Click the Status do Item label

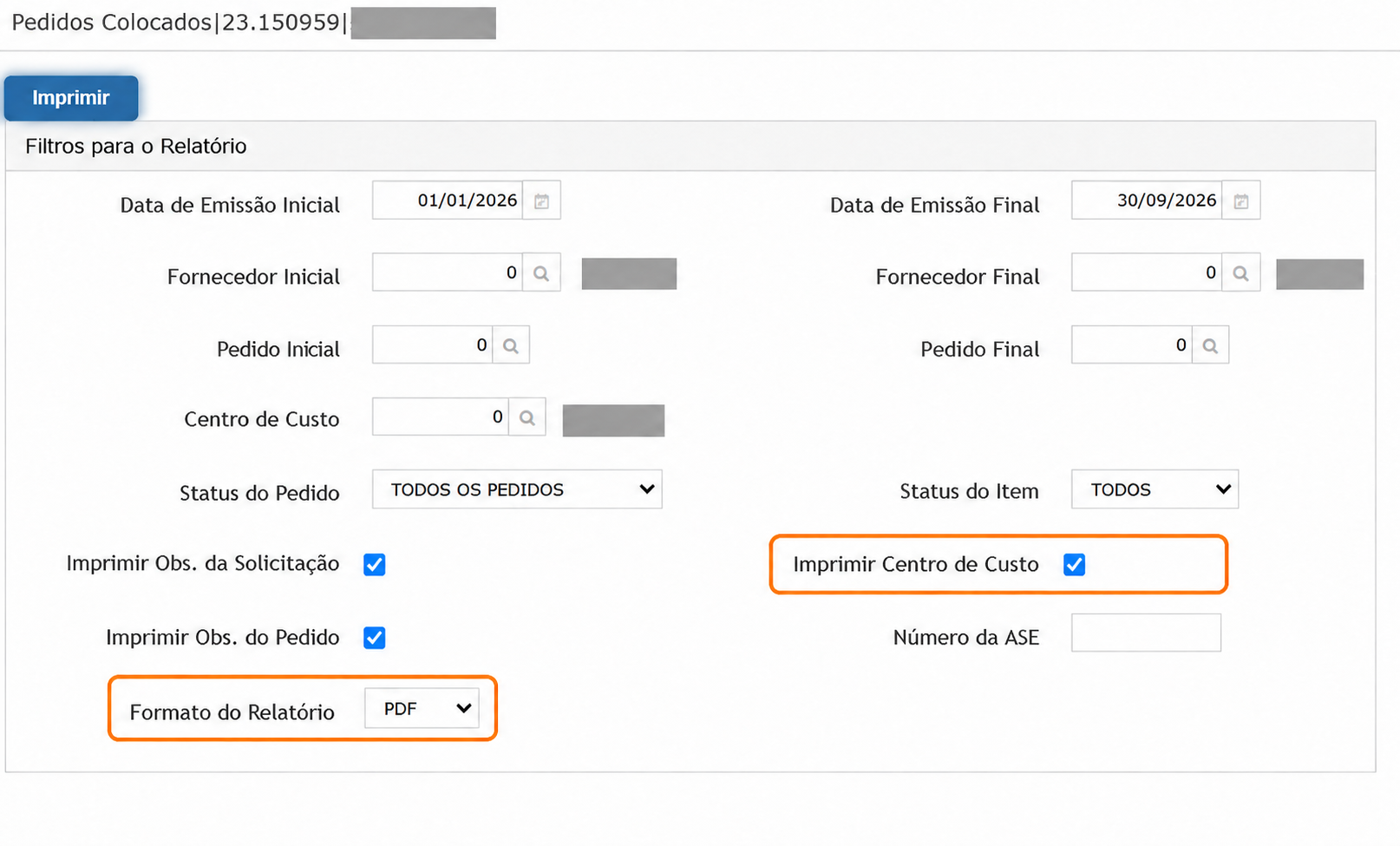969,491
